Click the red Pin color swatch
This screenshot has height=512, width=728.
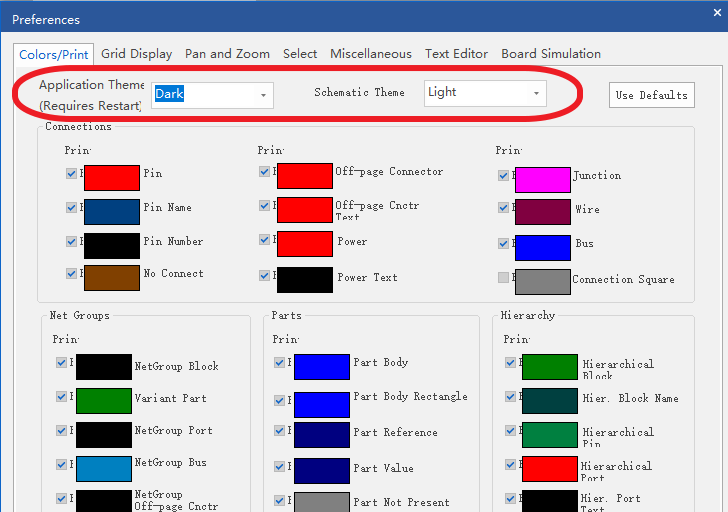click(111, 178)
